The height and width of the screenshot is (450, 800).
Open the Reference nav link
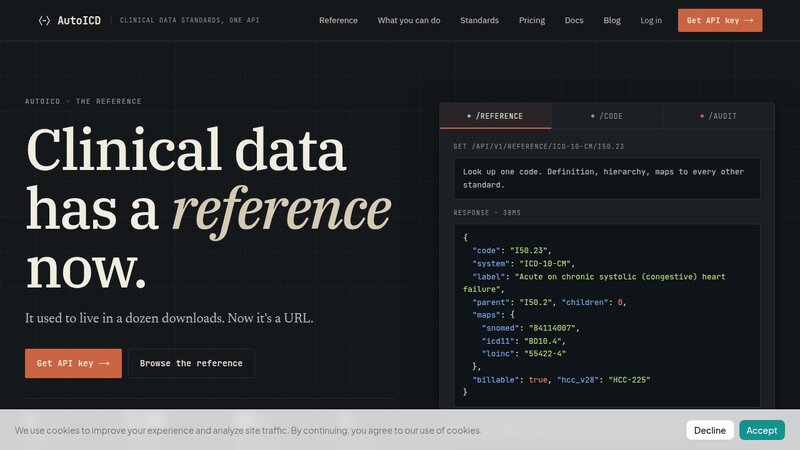point(338,20)
